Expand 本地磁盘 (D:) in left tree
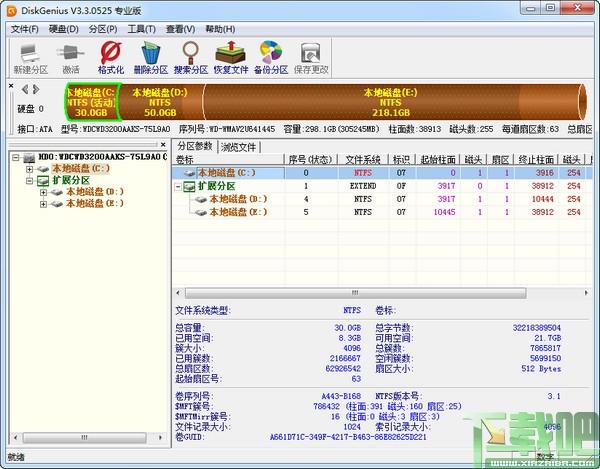600x469 pixels. [x=43, y=192]
